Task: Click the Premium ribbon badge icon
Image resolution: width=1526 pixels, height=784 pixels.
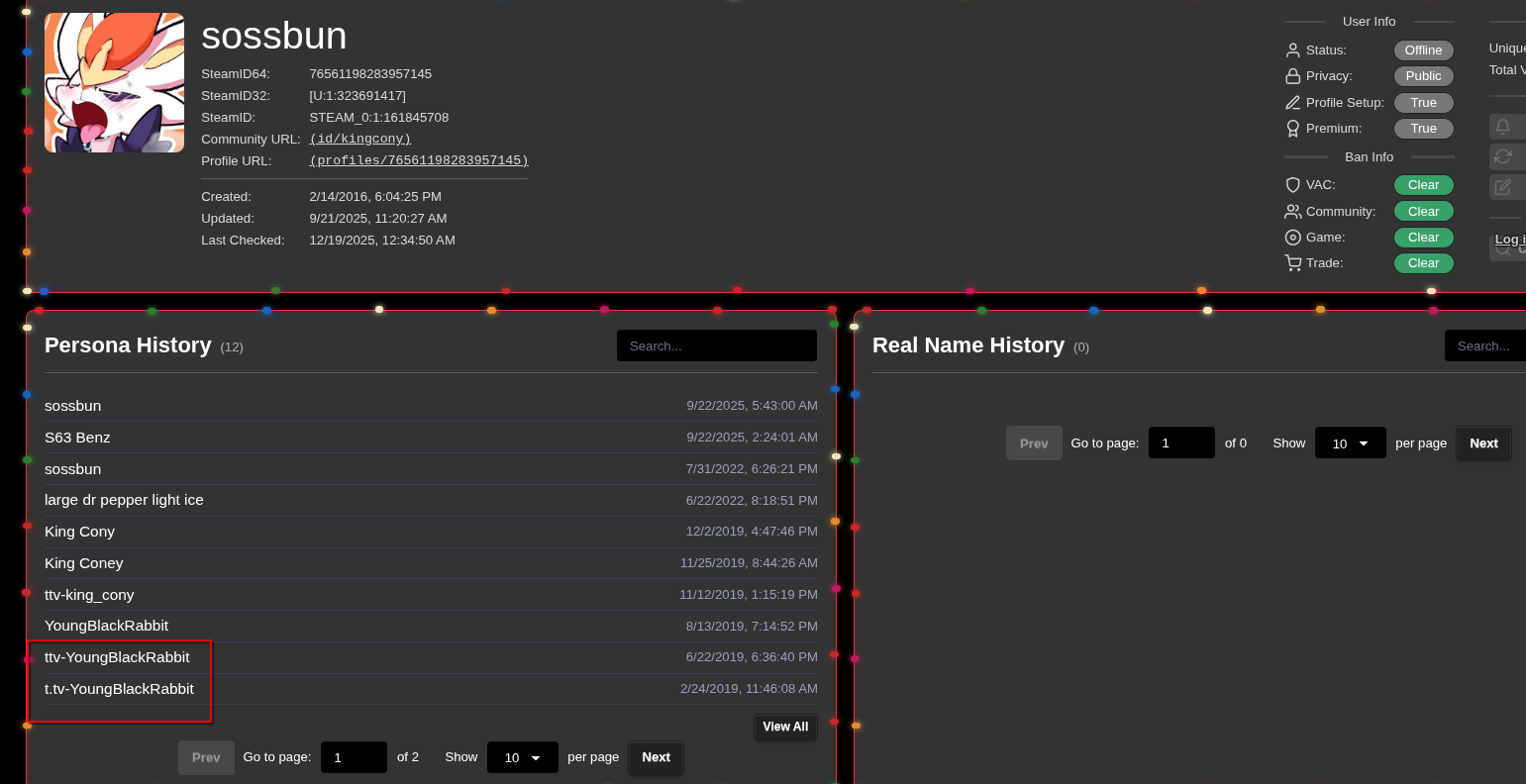Action: pyautogui.click(x=1292, y=129)
